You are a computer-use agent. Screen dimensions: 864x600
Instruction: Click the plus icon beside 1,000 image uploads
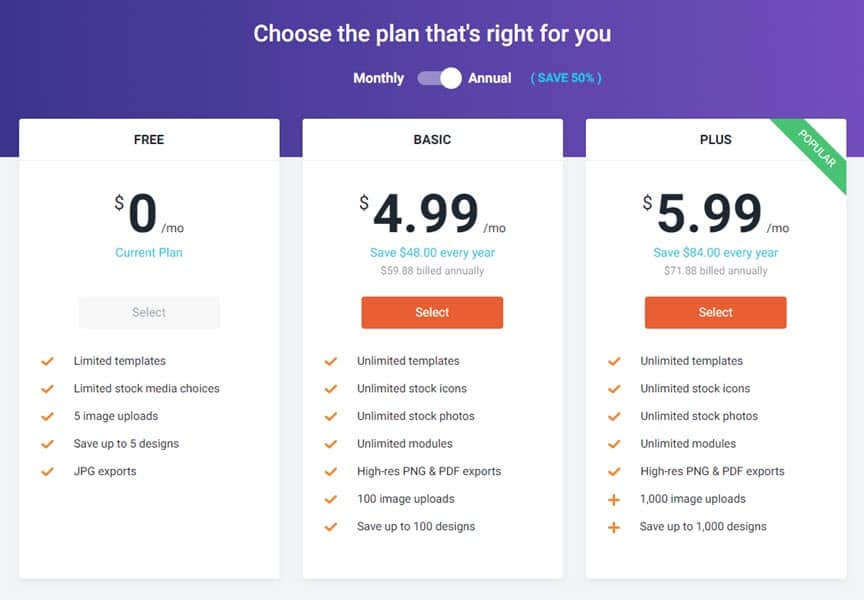[x=613, y=500]
